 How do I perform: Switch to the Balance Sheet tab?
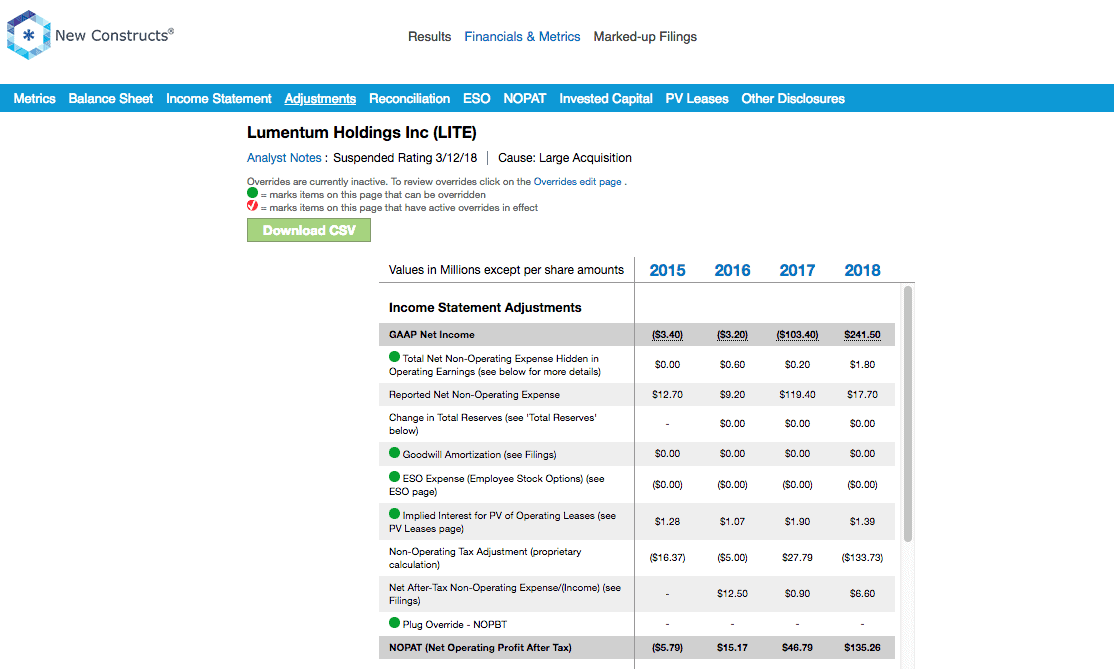point(110,99)
